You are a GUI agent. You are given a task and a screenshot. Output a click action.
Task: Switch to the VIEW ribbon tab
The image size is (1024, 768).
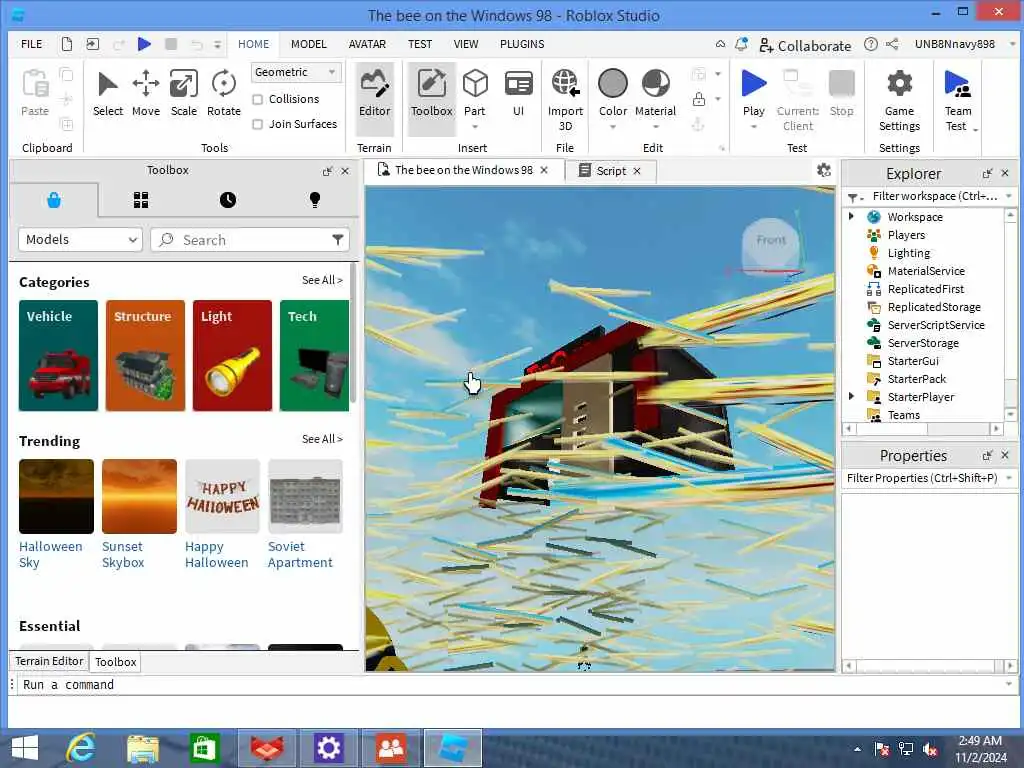(x=466, y=44)
